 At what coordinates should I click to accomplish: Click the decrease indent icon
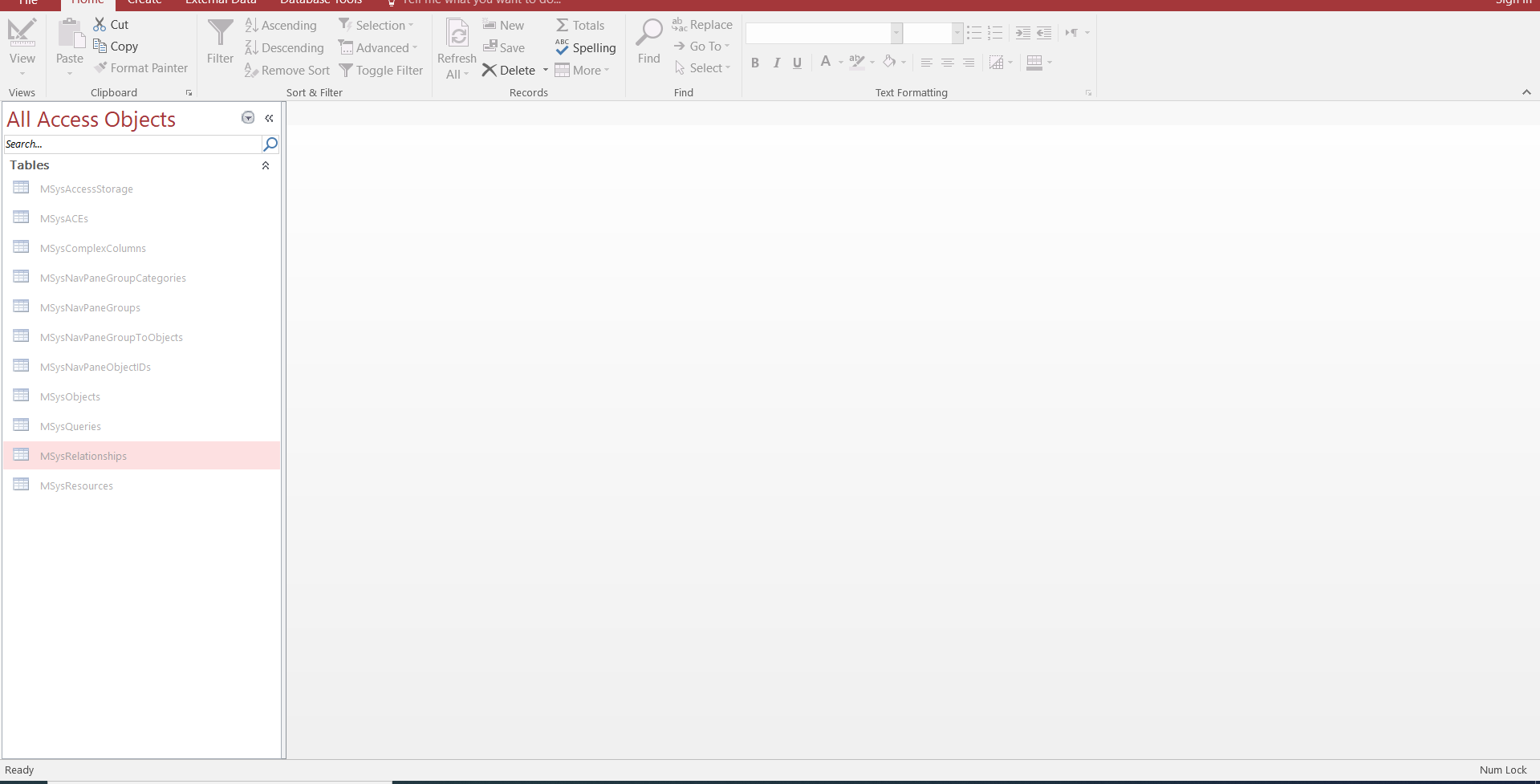pos(1044,33)
